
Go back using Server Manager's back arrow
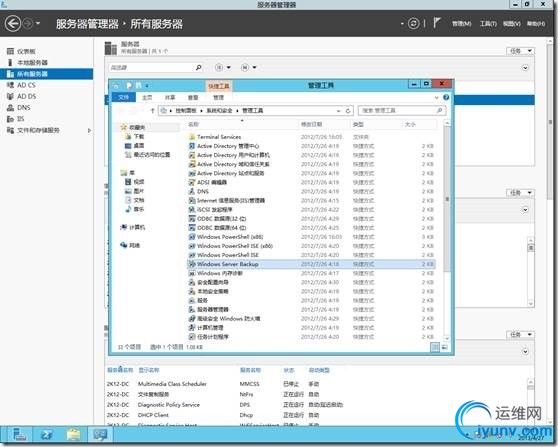pyautogui.click(x=13, y=24)
